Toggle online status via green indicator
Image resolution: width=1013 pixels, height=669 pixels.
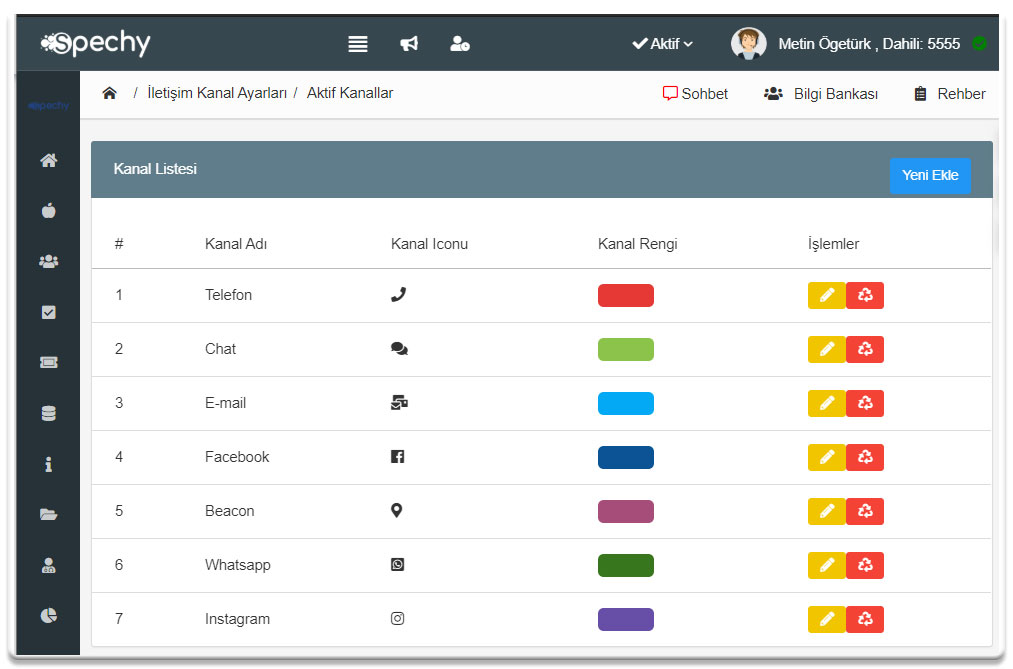coord(978,44)
